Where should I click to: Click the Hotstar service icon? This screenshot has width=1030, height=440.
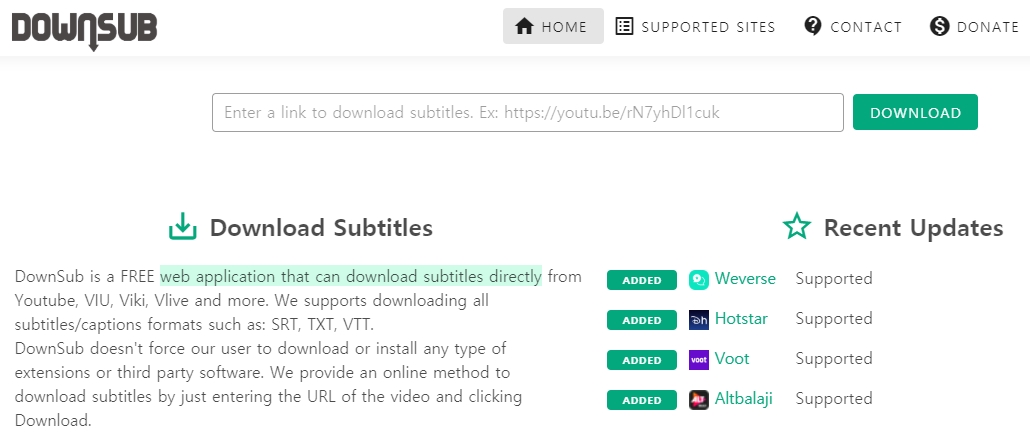click(699, 320)
